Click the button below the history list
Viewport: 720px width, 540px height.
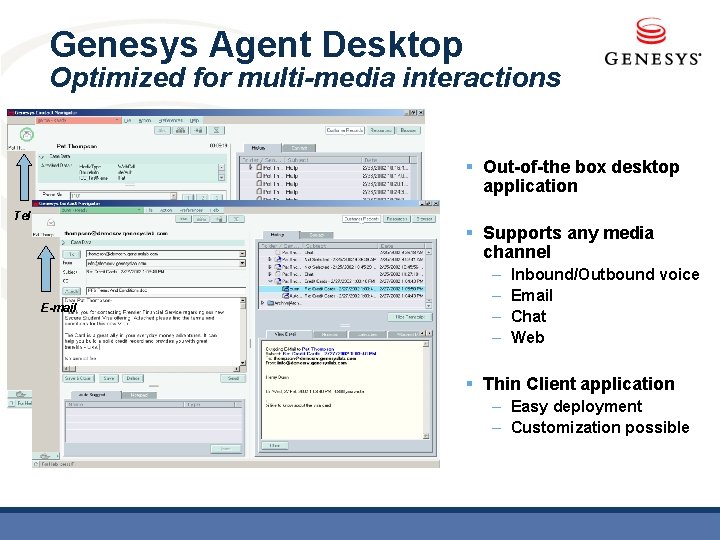[x=410, y=317]
